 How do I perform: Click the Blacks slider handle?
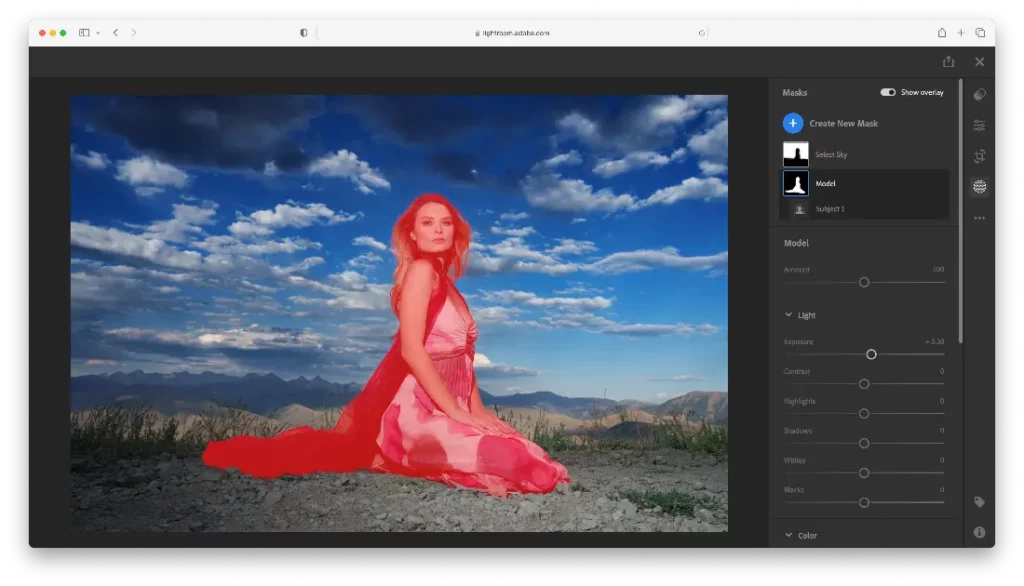[x=864, y=502]
